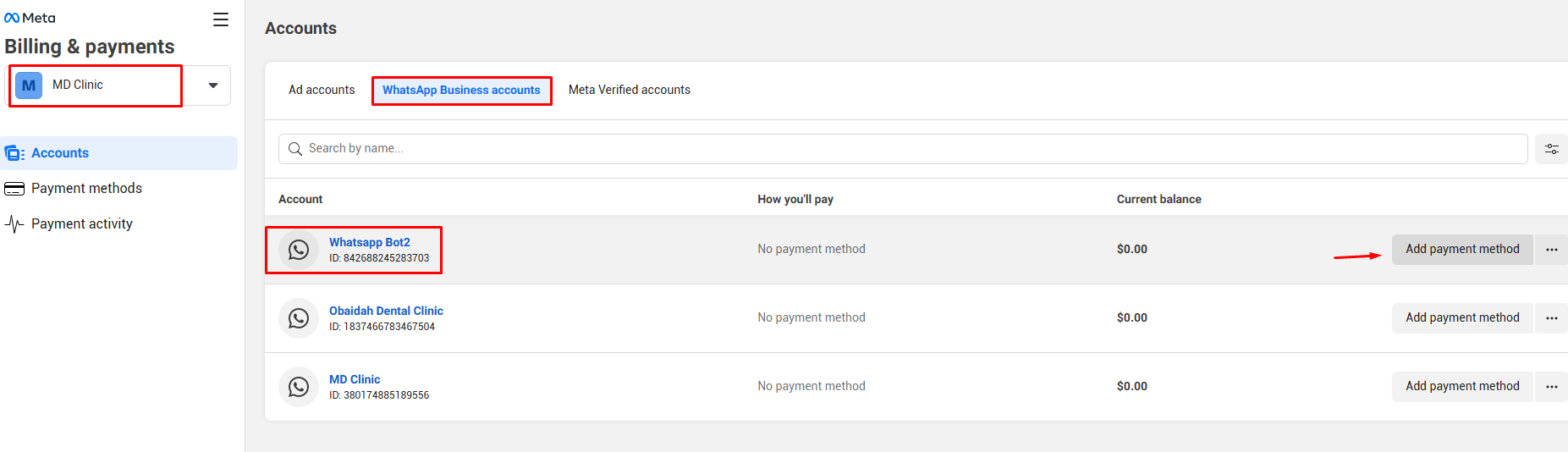Expand the MD Clinic business dropdown

click(x=213, y=85)
